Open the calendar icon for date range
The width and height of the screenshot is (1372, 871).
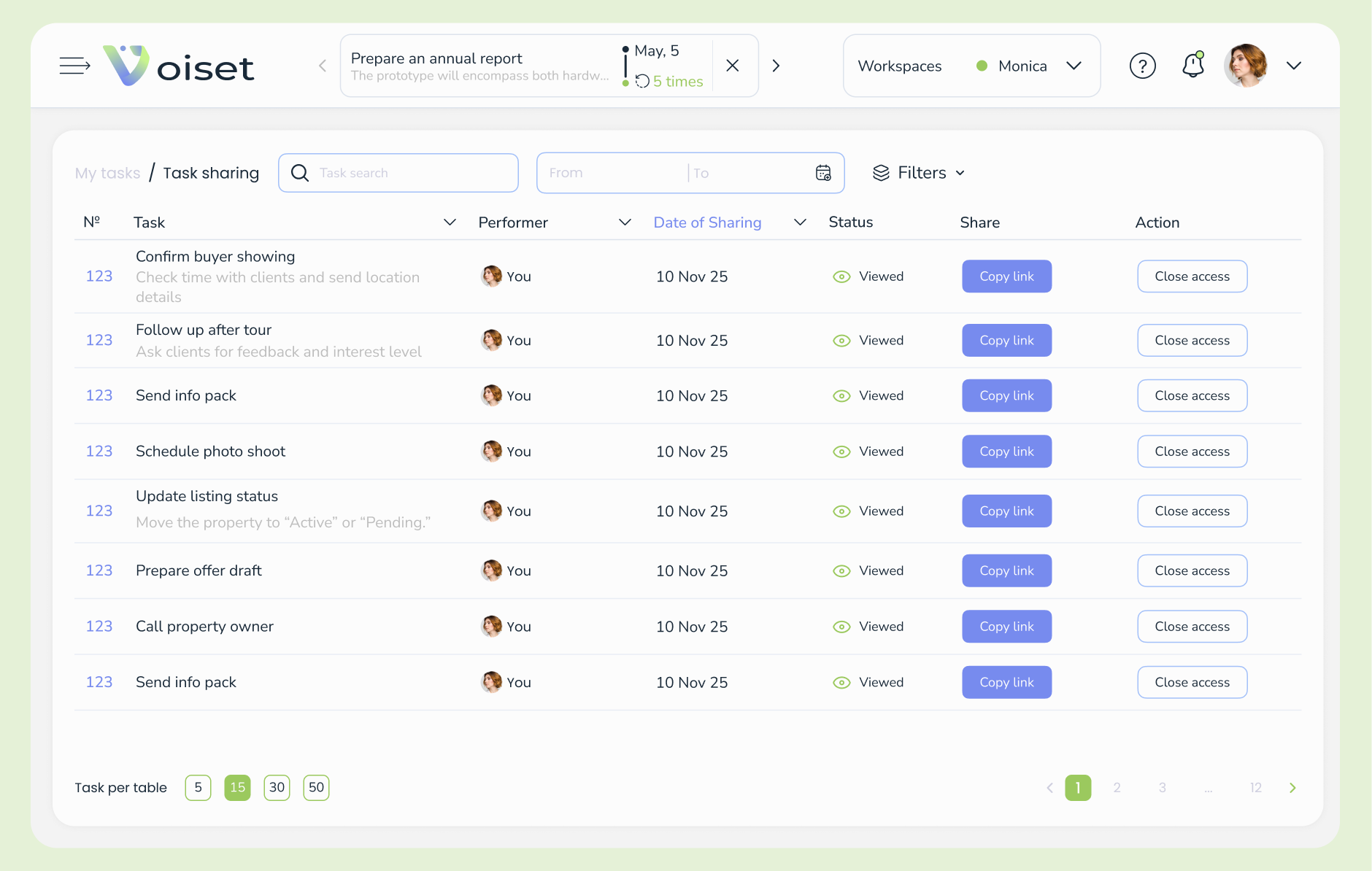823,173
